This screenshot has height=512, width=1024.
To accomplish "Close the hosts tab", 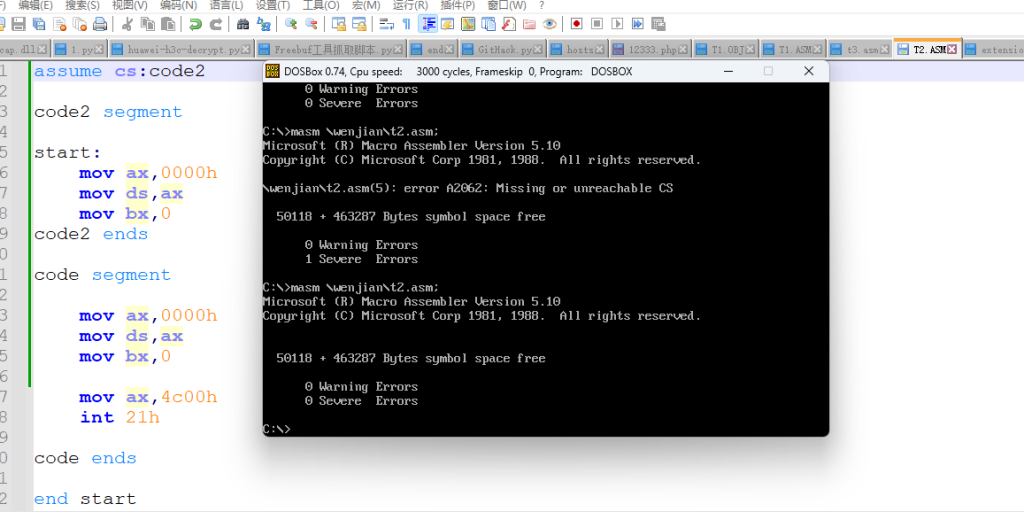I will point(602,48).
